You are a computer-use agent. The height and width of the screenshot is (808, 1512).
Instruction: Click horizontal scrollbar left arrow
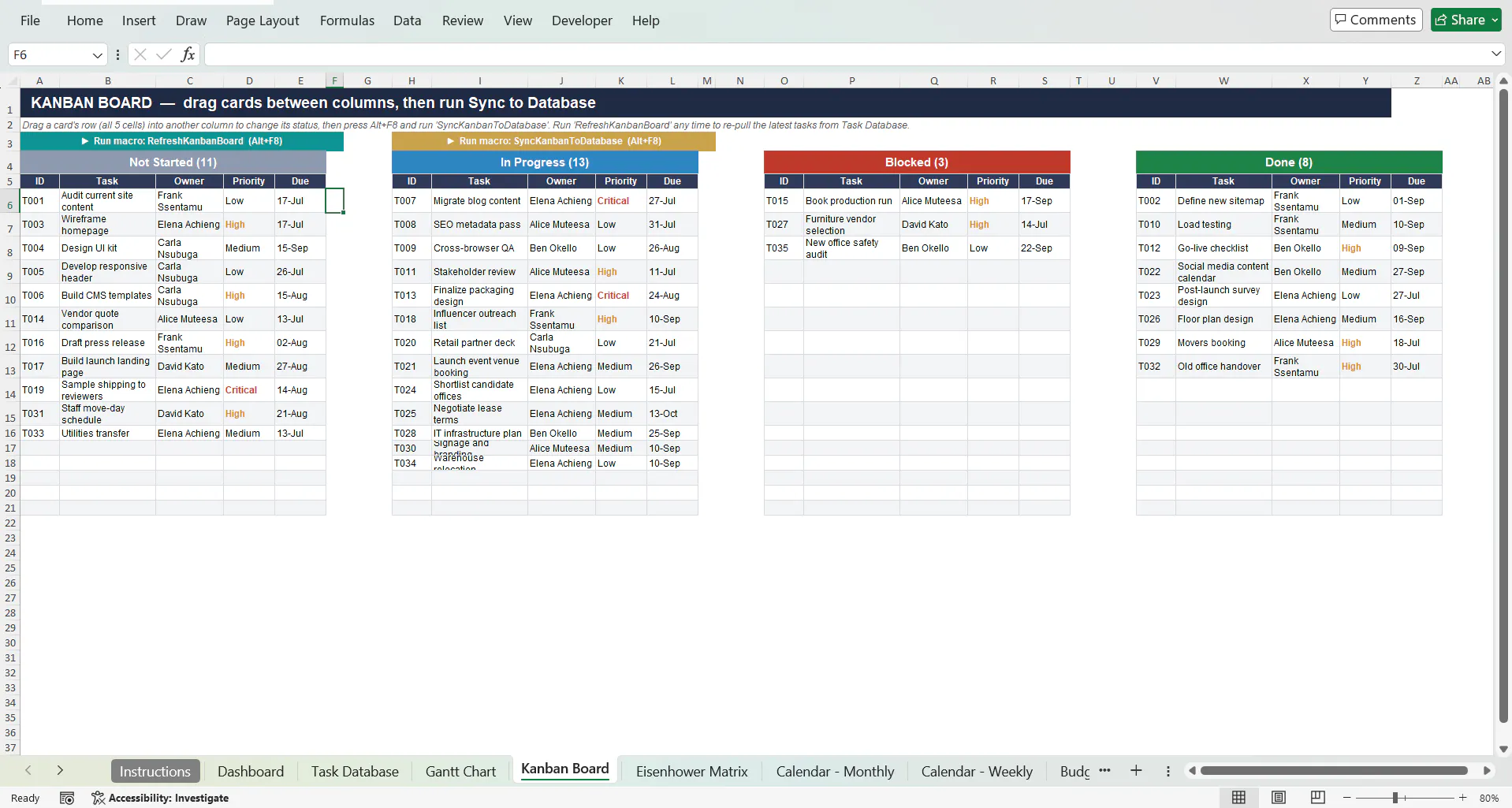coord(1192,771)
